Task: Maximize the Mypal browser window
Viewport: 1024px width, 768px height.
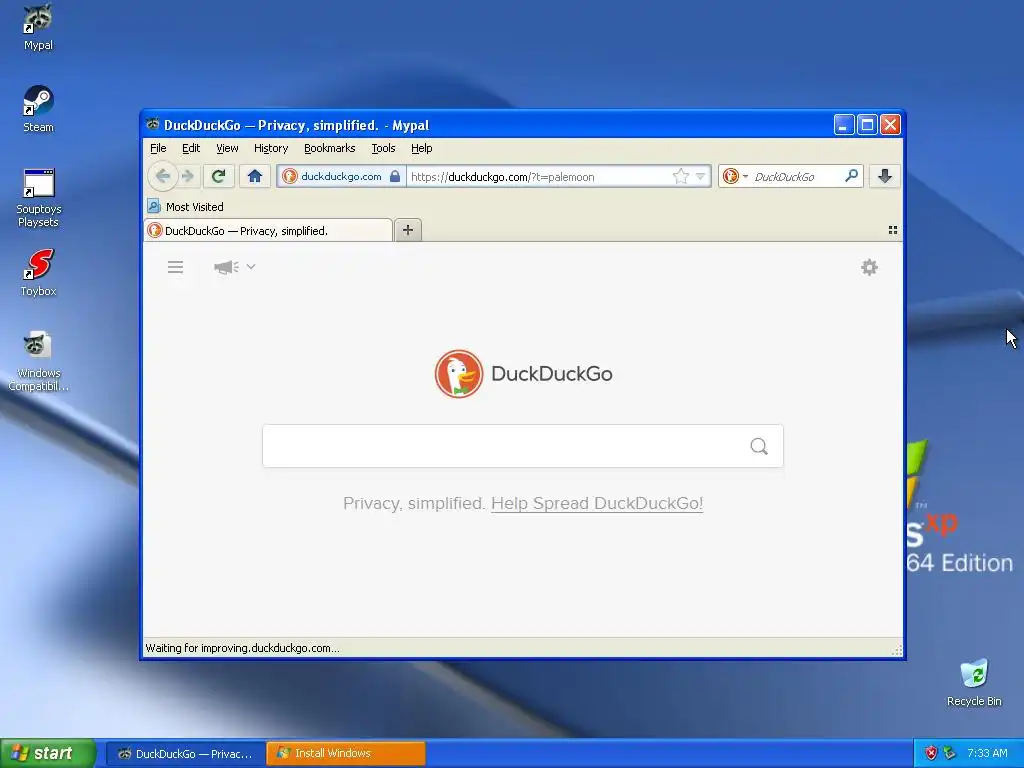Action: [x=867, y=125]
